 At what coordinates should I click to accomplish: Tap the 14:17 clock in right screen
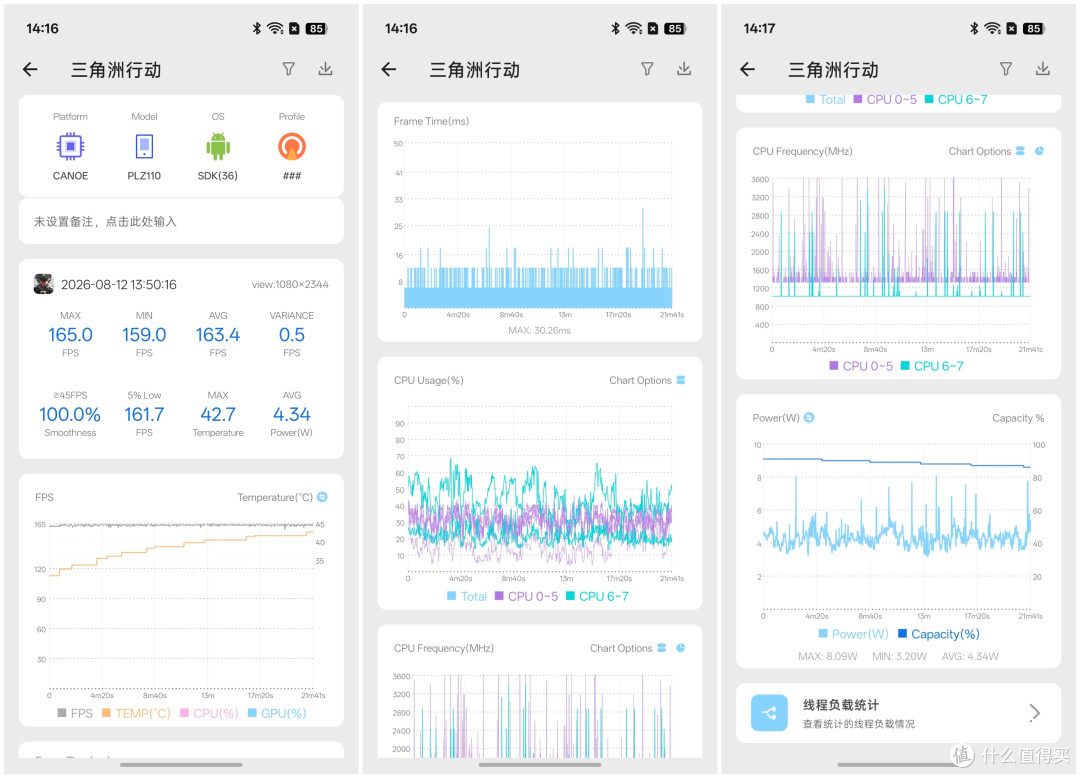pyautogui.click(x=759, y=28)
